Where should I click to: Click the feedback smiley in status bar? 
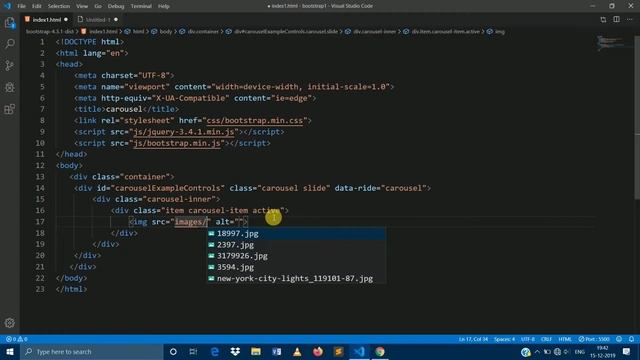619,339
